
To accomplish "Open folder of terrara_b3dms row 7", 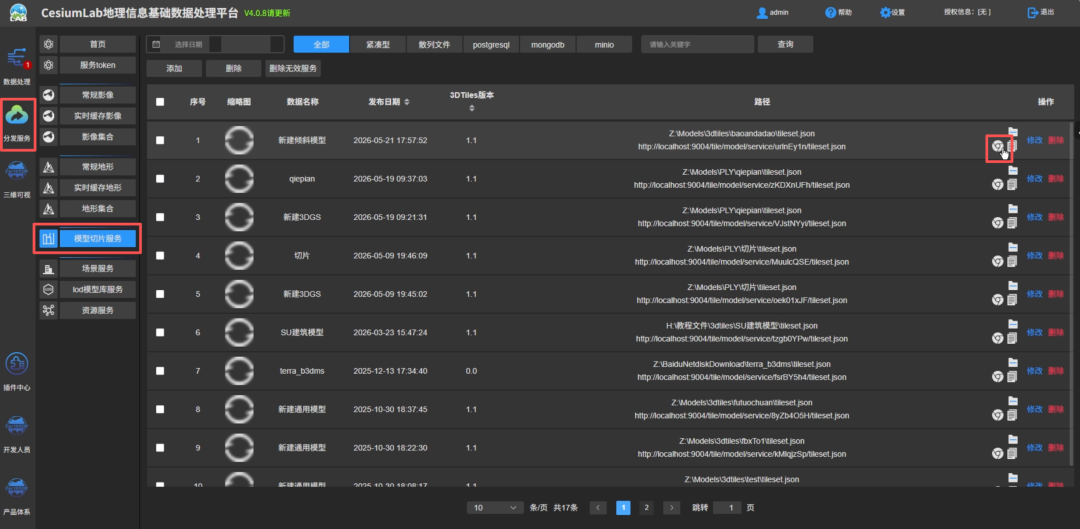I will click(1012, 362).
